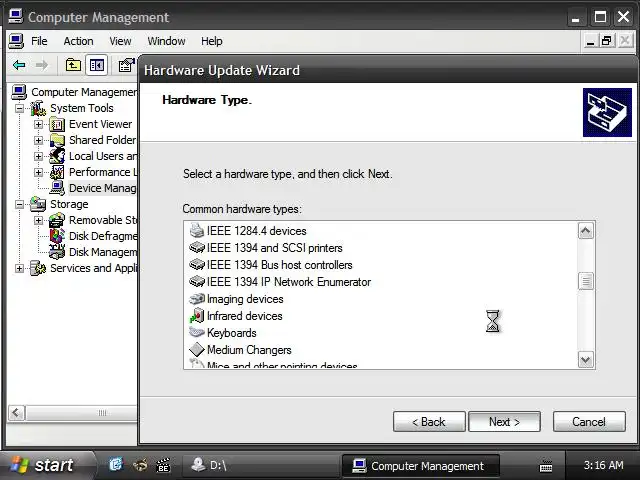Click the hardware list scroll up arrow

point(586,231)
